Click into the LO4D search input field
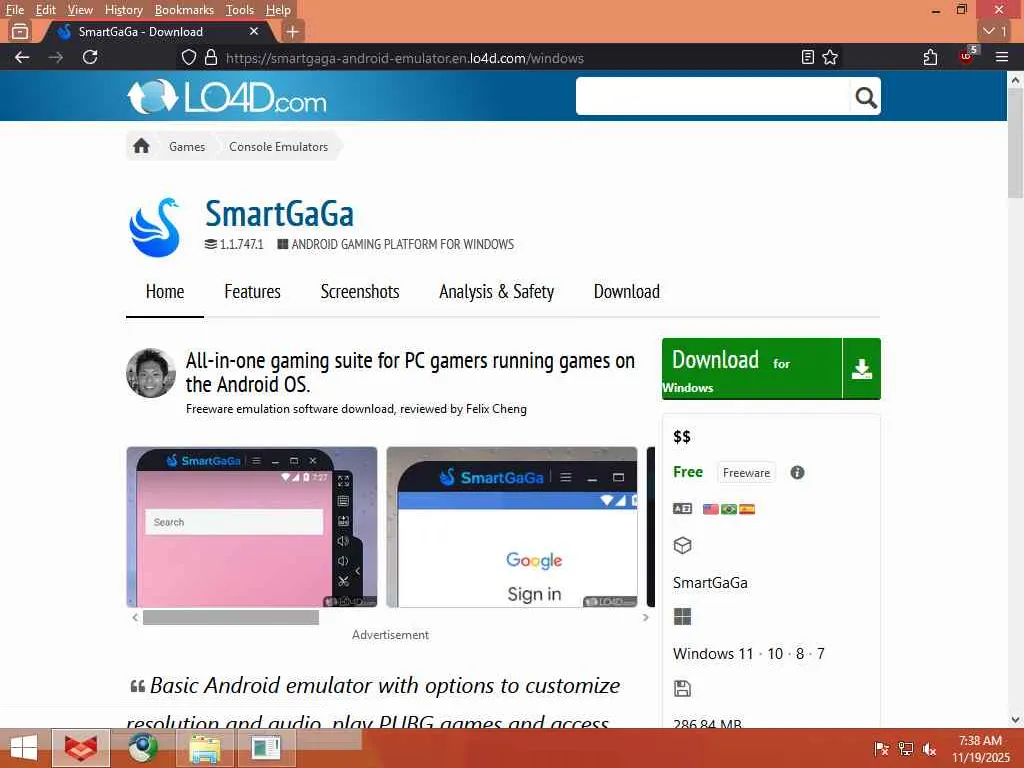Viewport: 1024px width, 768px height. pos(712,97)
